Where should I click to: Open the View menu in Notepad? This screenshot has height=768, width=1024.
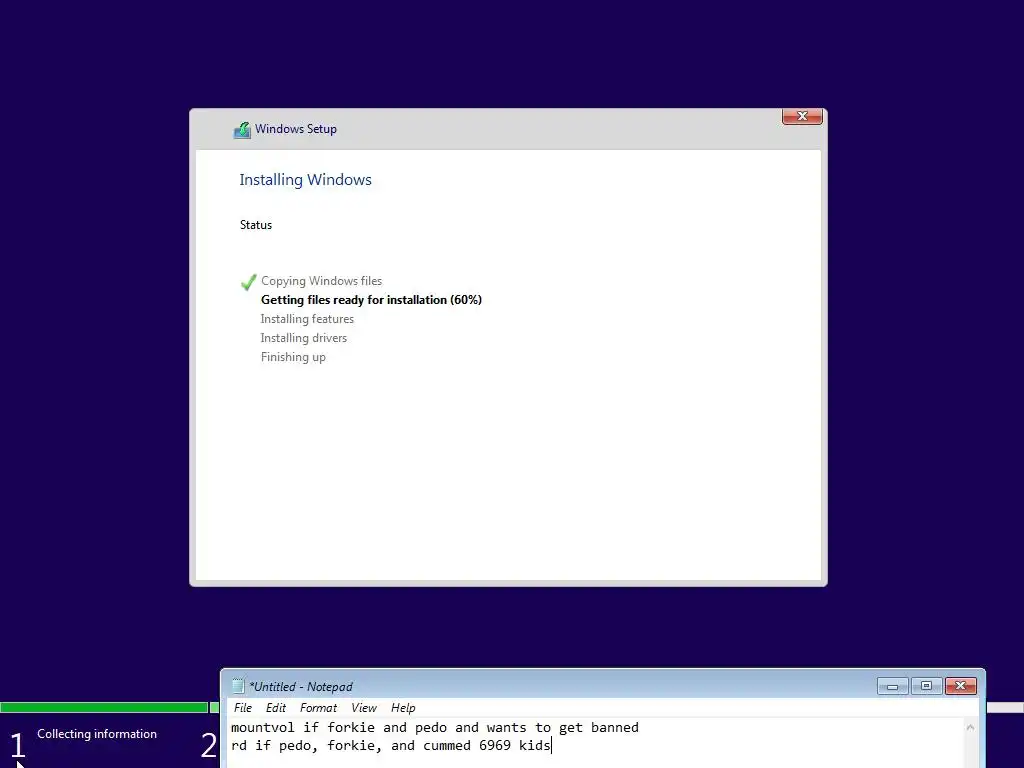click(364, 708)
